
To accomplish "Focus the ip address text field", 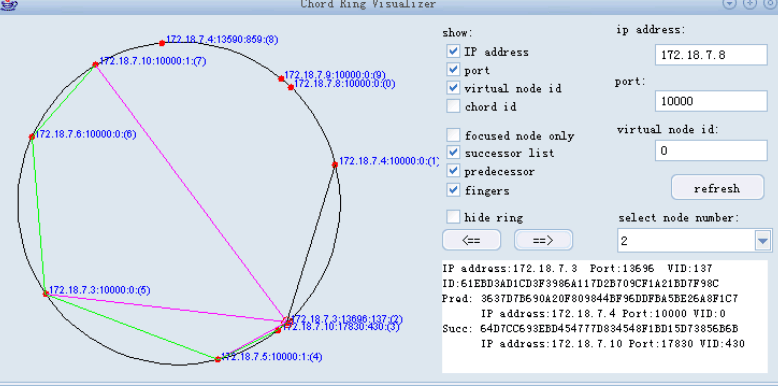I will tap(711, 55).
